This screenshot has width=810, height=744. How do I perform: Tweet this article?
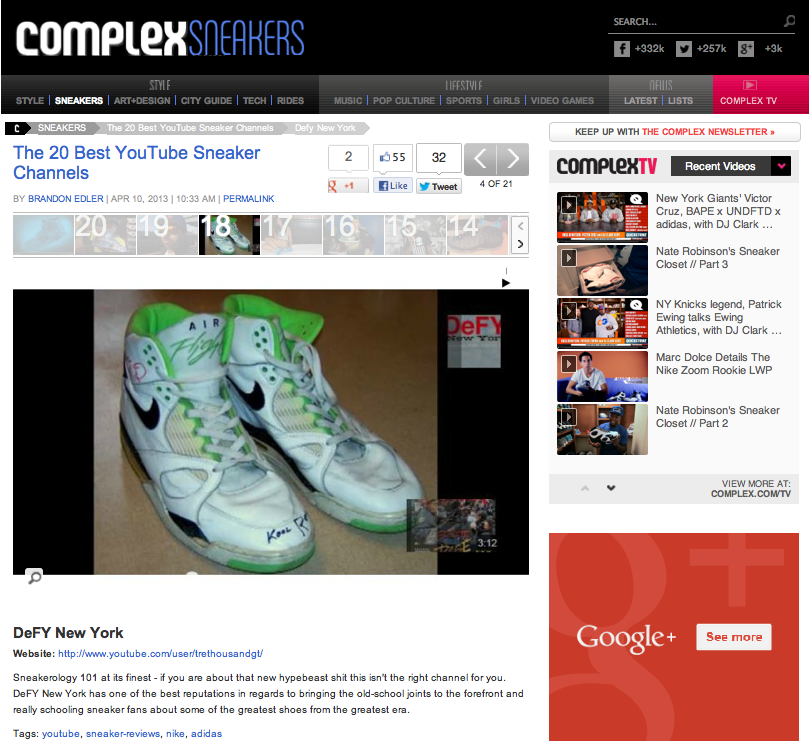(439, 187)
